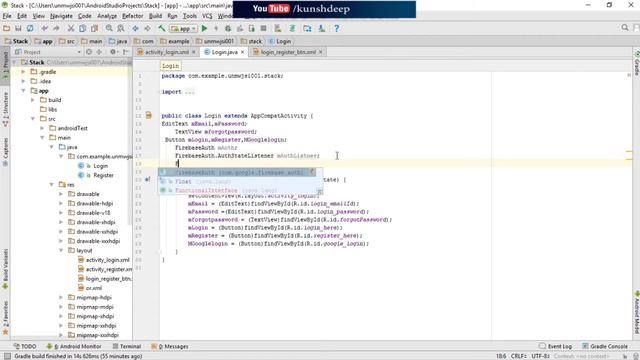Screen dimensions: 640x360
Task: Run app with the green play icon
Action: [x=204, y=29]
